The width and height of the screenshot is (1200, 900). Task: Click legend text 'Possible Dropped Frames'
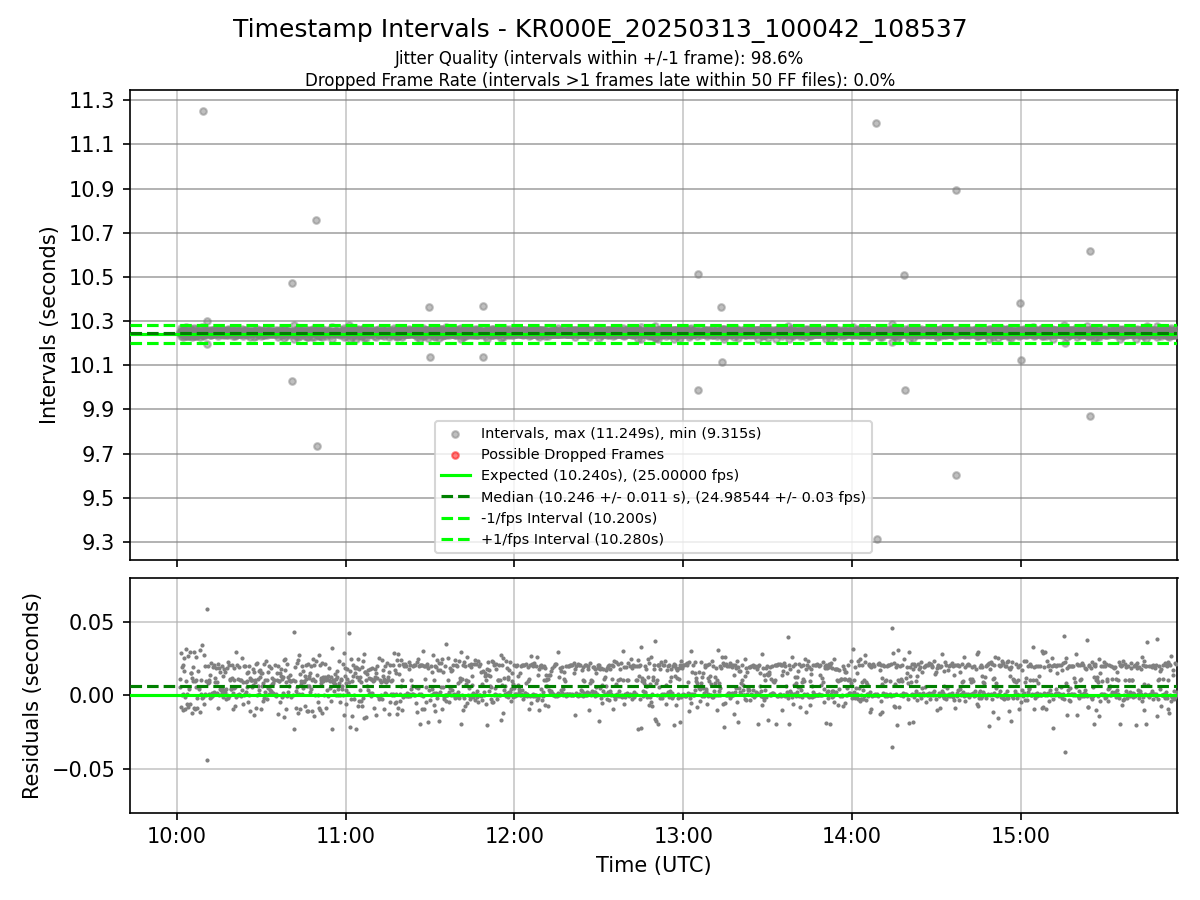[572, 454]
